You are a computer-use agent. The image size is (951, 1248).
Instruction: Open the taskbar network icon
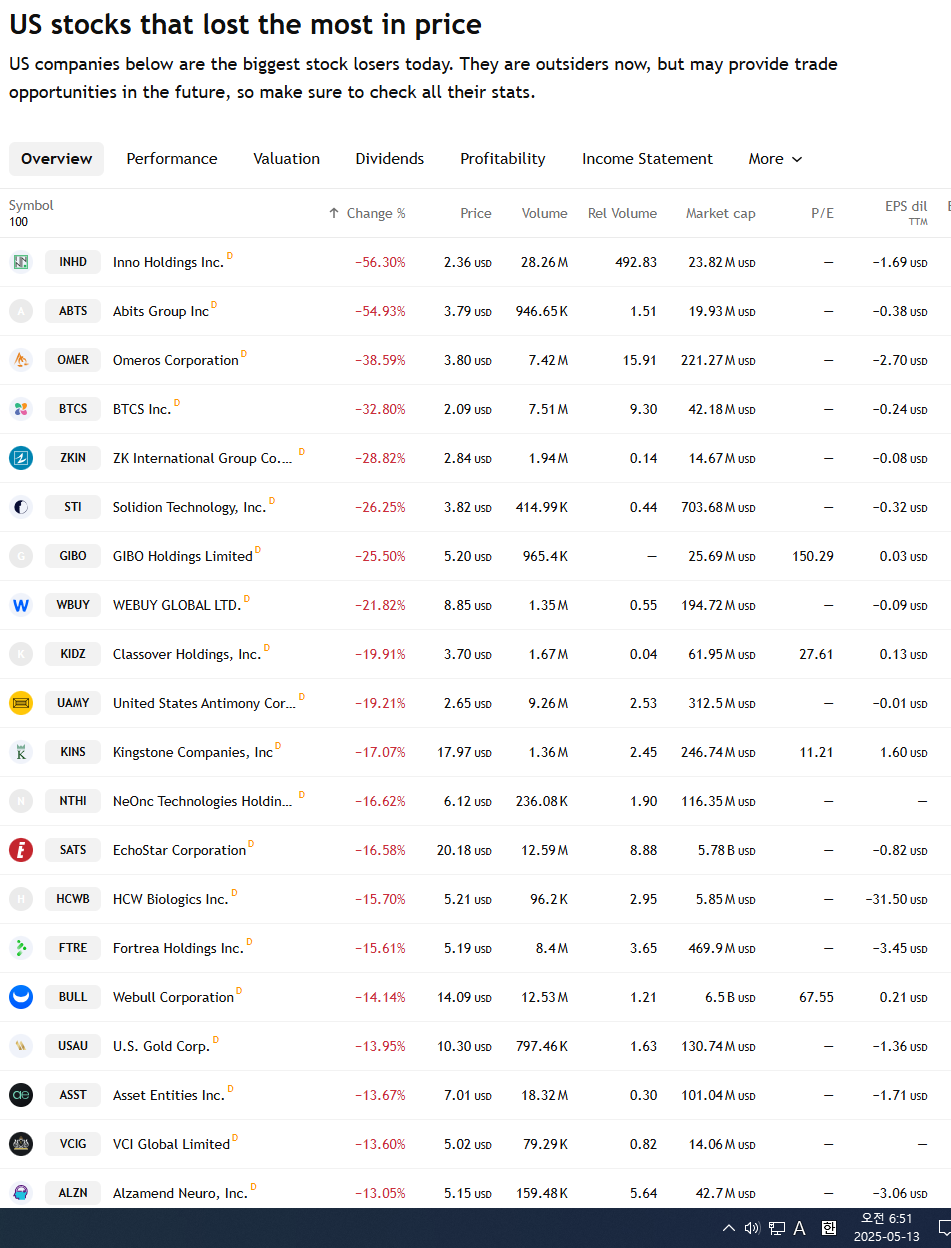(x=777, y=1228)
